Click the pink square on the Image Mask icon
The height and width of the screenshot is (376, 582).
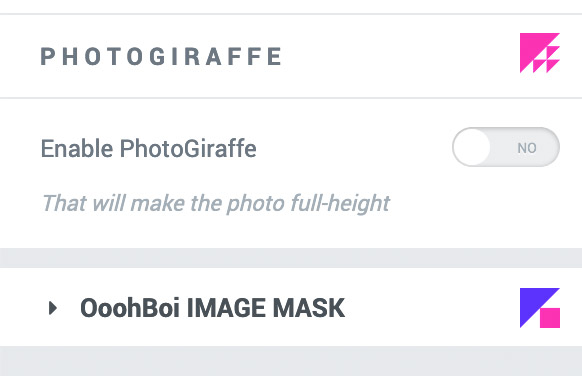550,318
